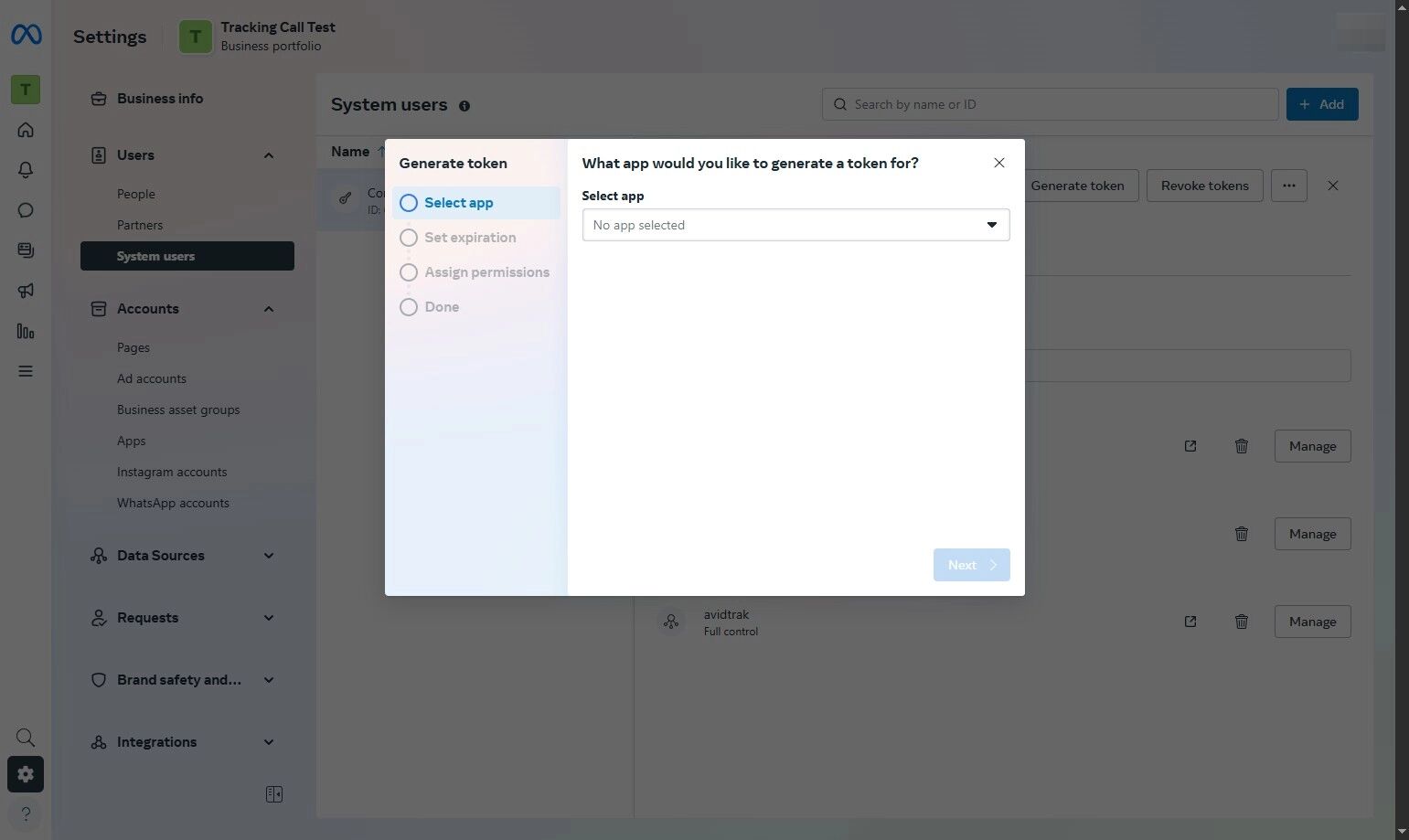
Task: Delete the avidtrak asset with trash icon
Action: point(1241,622)
